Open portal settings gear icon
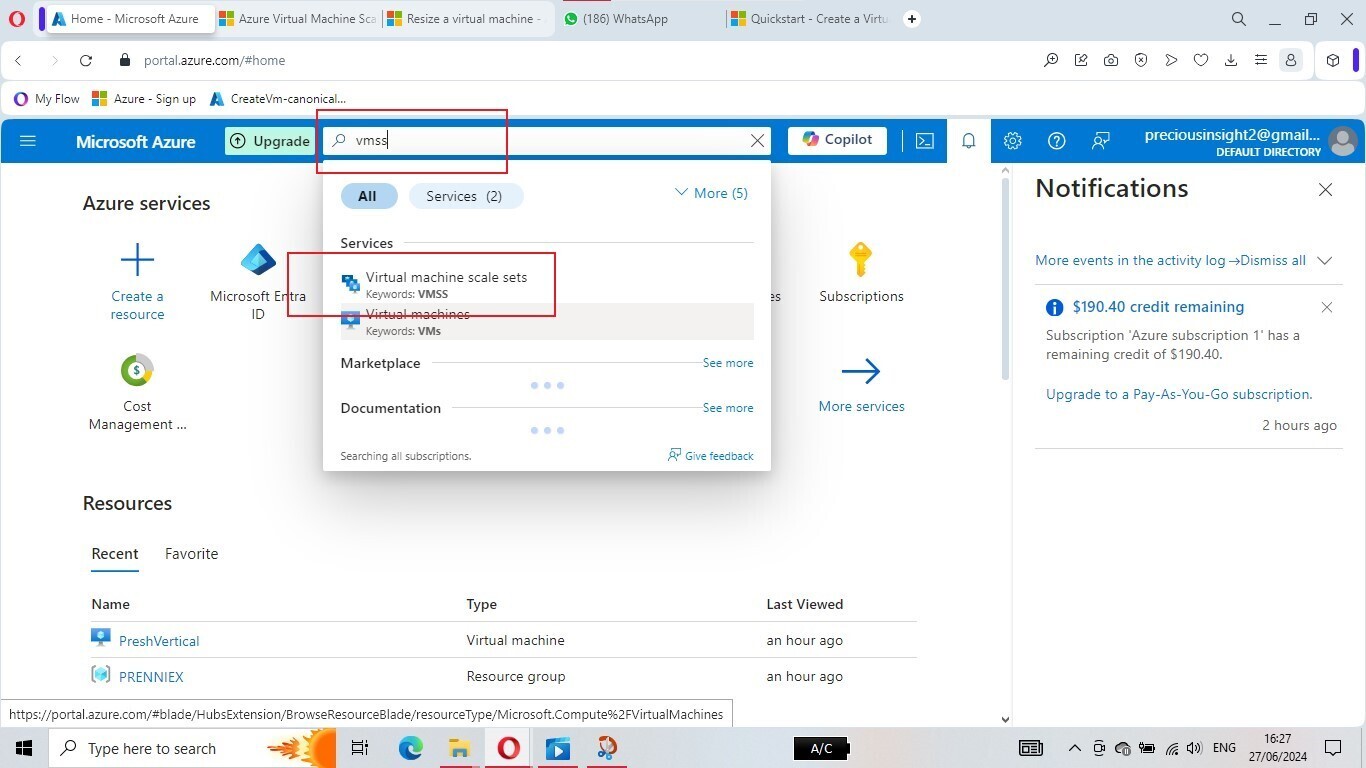Image resolution: width=1366 pixels, height=768 pixels. (1012, 141)
